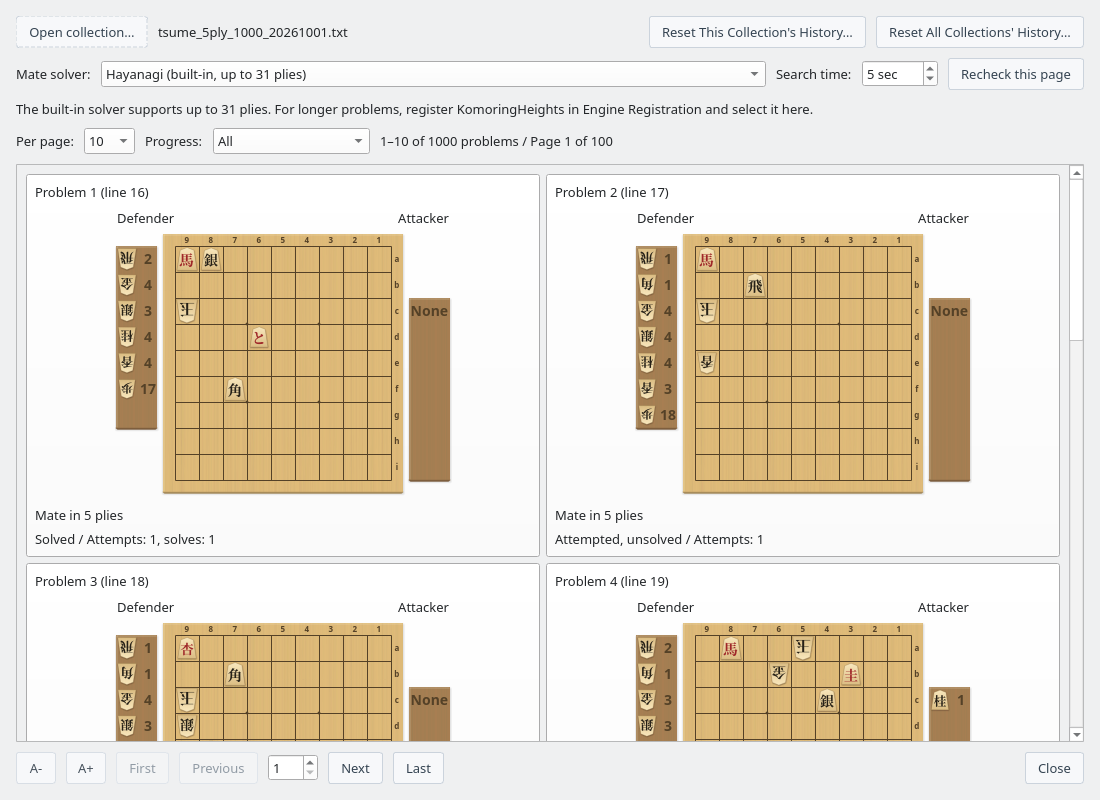
Task: Click the Search time input field
Action: coord(892,74)
